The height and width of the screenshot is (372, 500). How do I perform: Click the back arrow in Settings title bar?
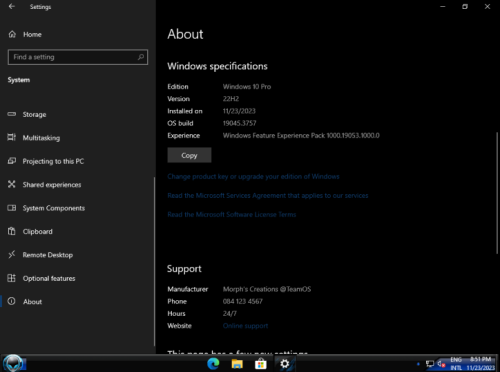[12, 7]
